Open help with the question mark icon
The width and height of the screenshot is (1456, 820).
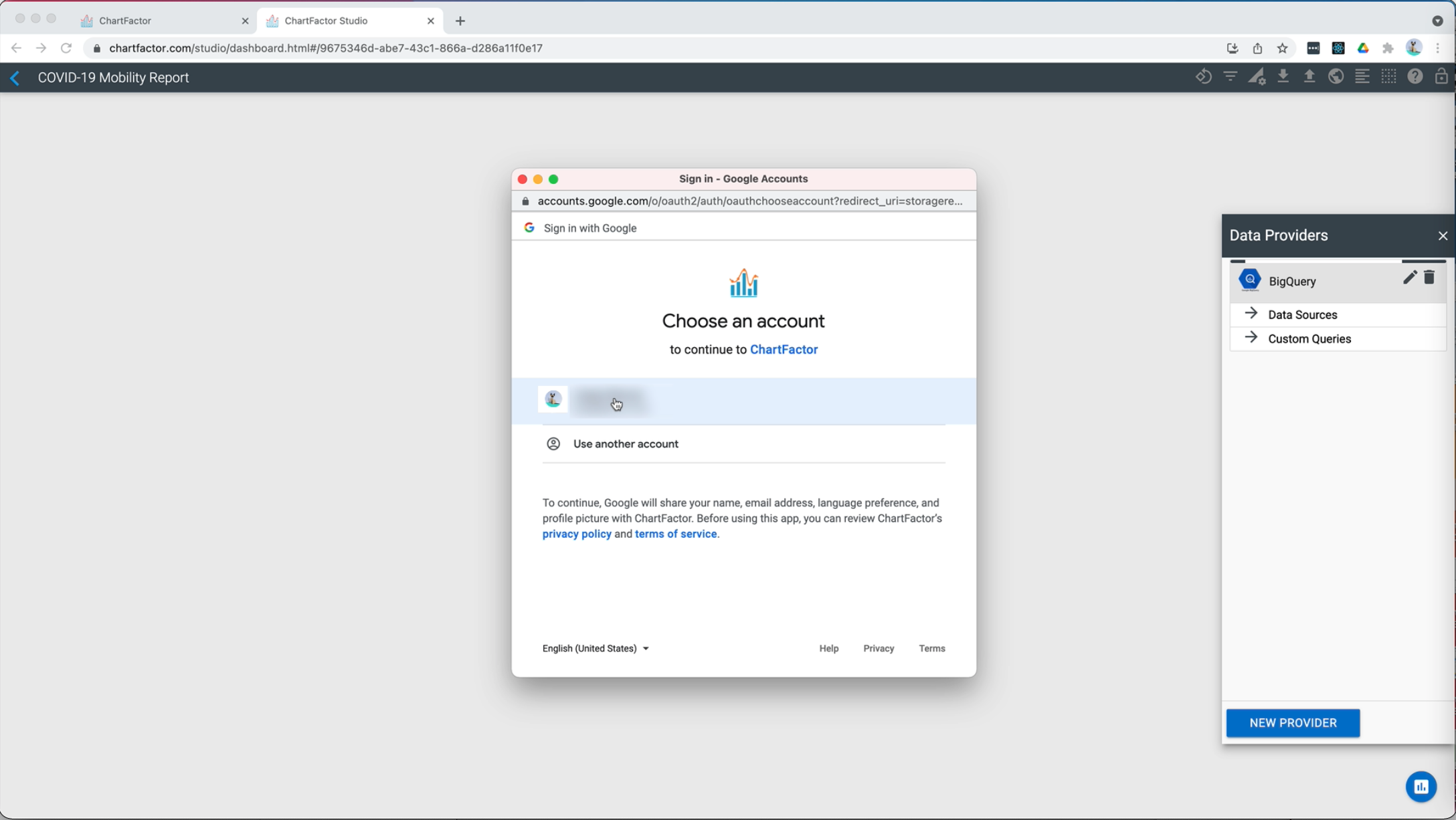coord(1415,77)
